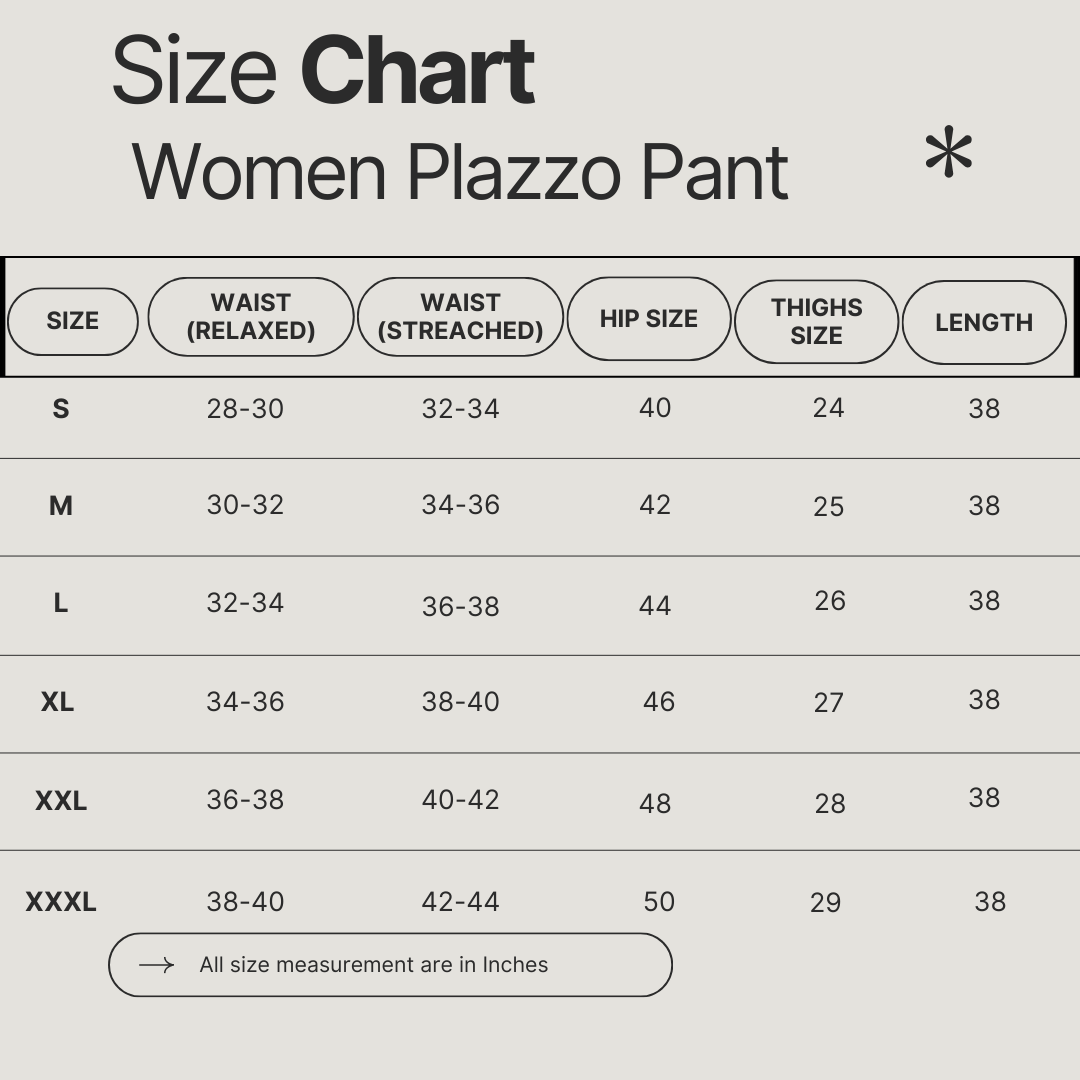Select the WAIST (RELAXED) header pill
This screenshot has width=1080, height=1080.
click(251, 317)
